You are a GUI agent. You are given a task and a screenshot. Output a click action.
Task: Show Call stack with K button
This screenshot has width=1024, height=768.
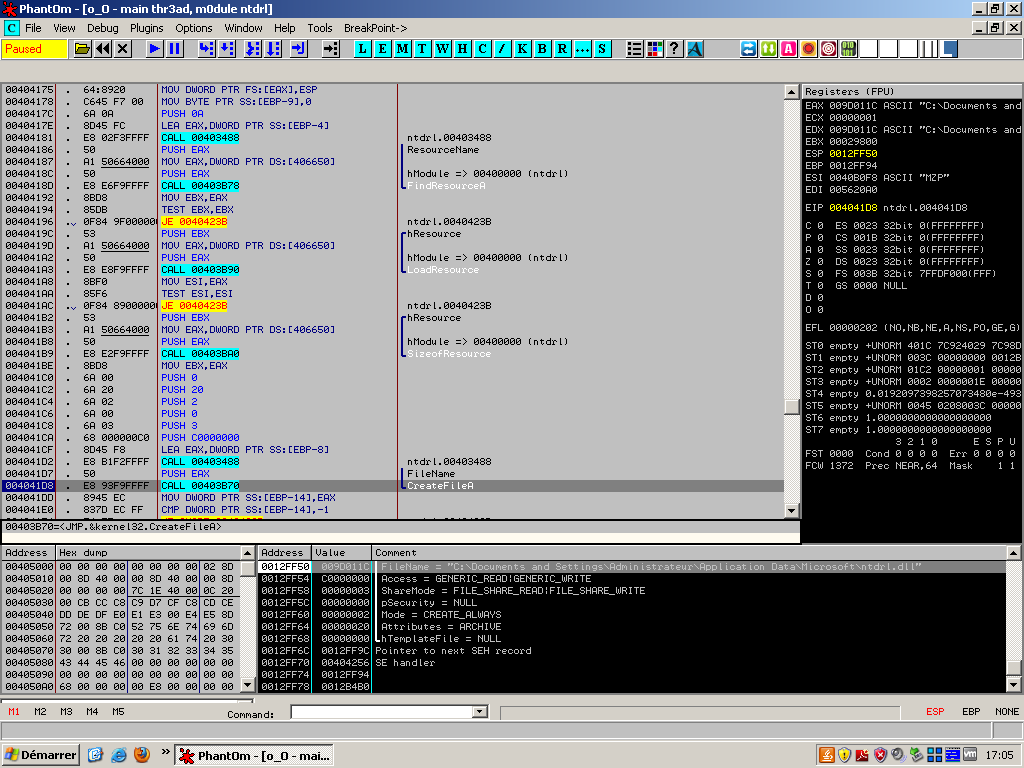tap(522, 49)
